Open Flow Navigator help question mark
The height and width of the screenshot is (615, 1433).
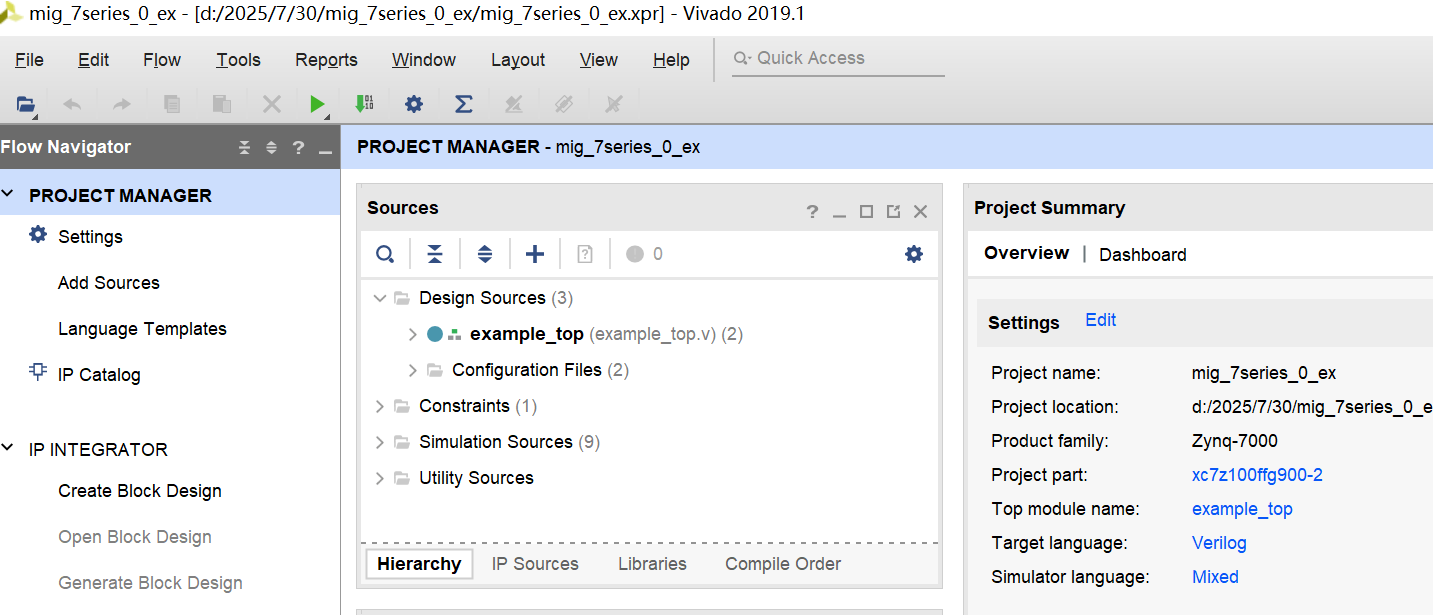click(x=298, y=148)
